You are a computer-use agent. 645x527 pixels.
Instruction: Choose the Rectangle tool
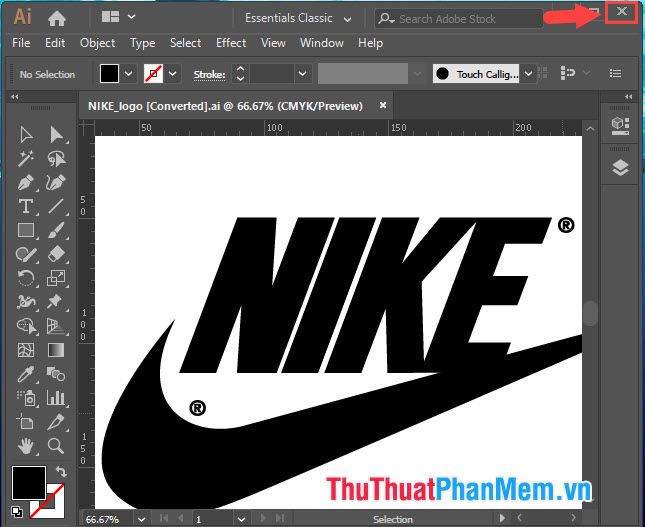(26, 230)
